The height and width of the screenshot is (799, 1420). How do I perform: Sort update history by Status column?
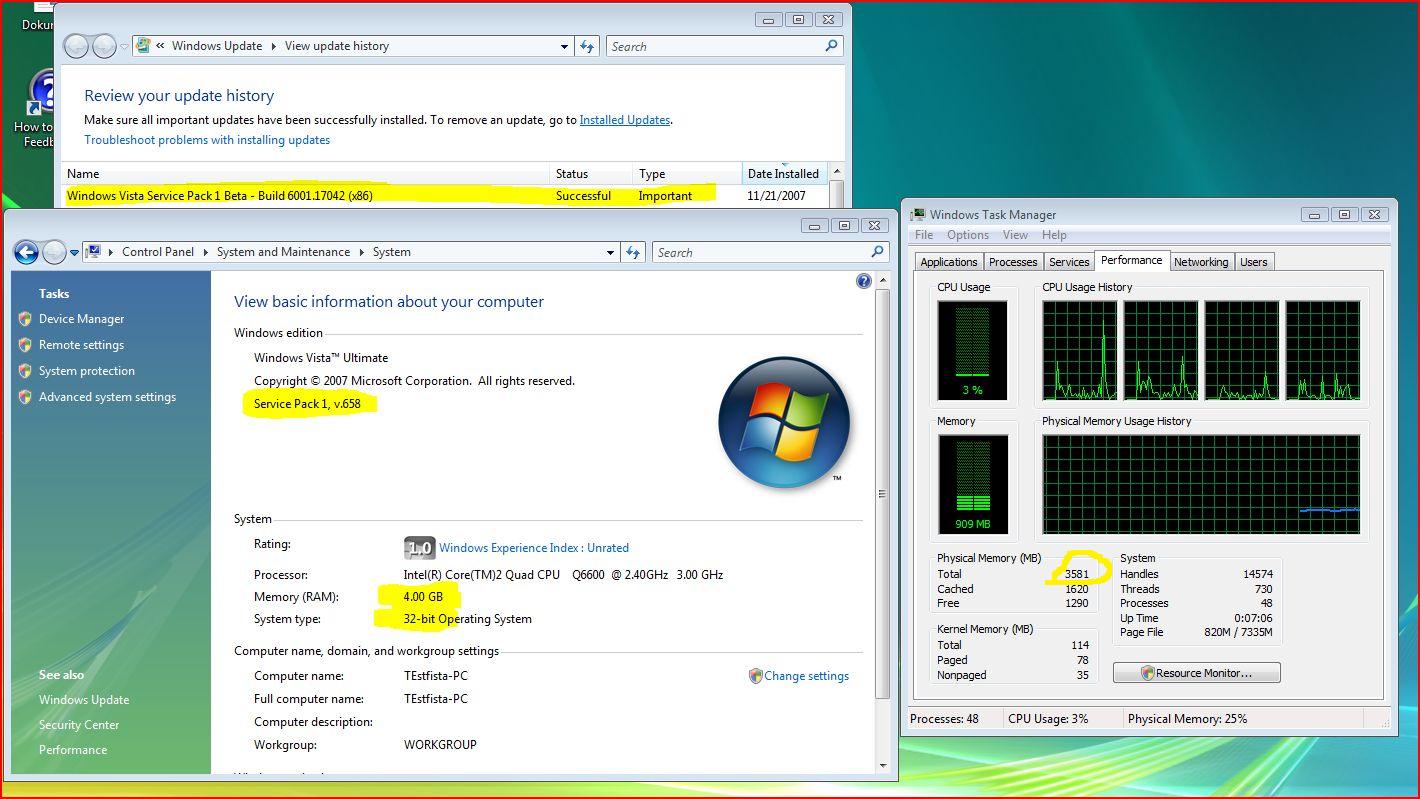[x=591, y=173]
